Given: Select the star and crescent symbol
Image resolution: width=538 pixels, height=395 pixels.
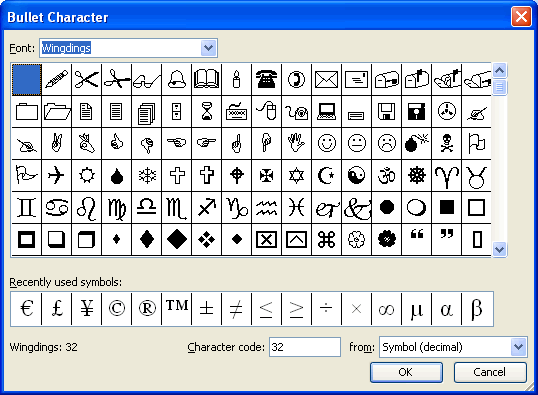Looking at the screenshot, I should [x=327, y=175].
